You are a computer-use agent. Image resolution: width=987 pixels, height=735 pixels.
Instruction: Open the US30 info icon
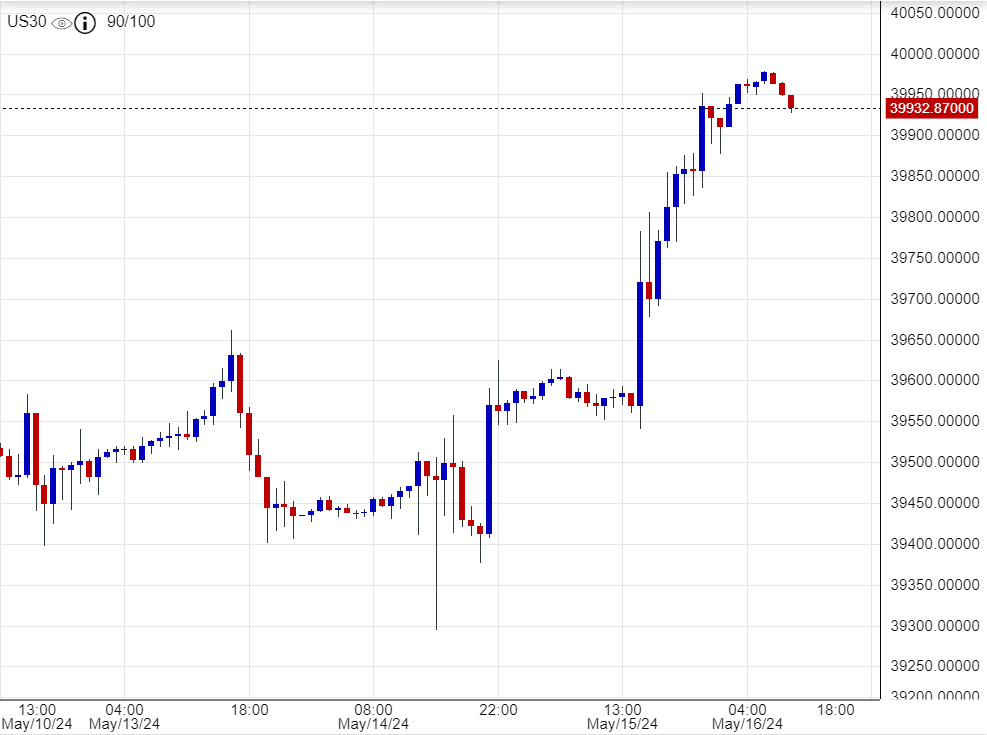point(86,22)
